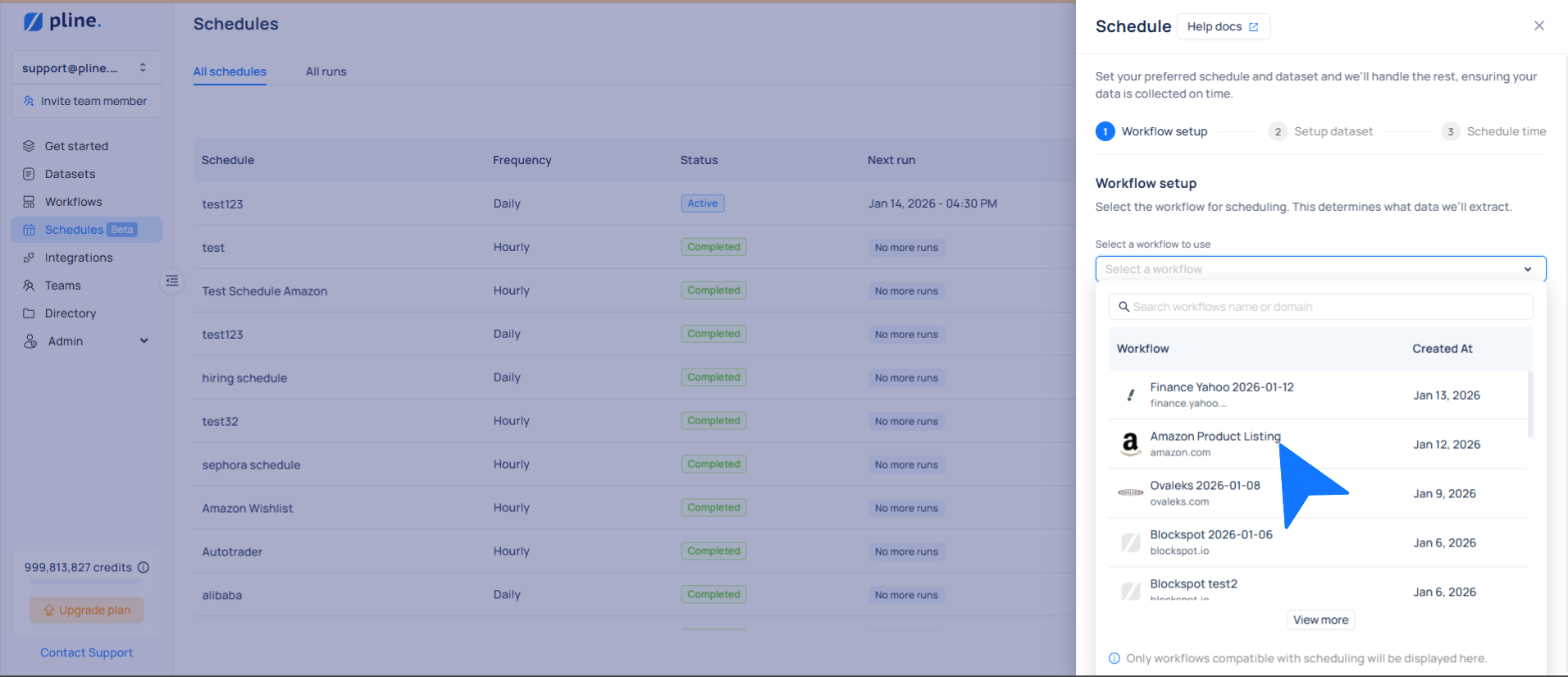Screen dimensions: 1568x677
Task: Open the Help docs link
Action: pos(1223,26)
